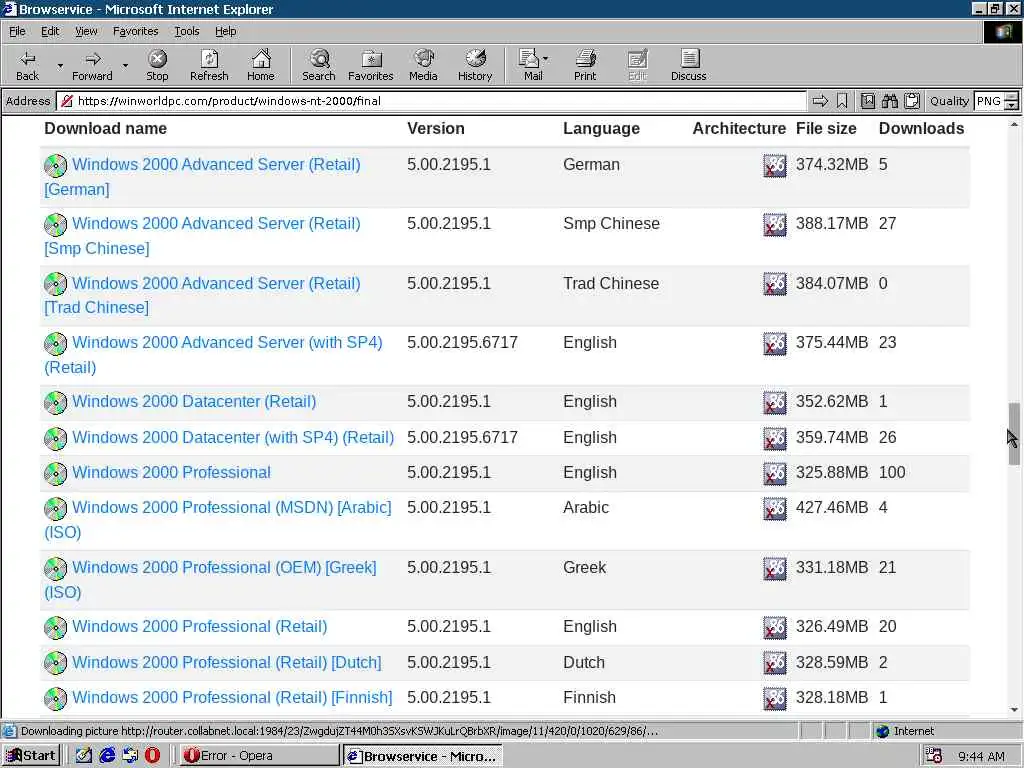Stop loading the page
This screenshot has width=1024, height=768.
click(157, 65)
